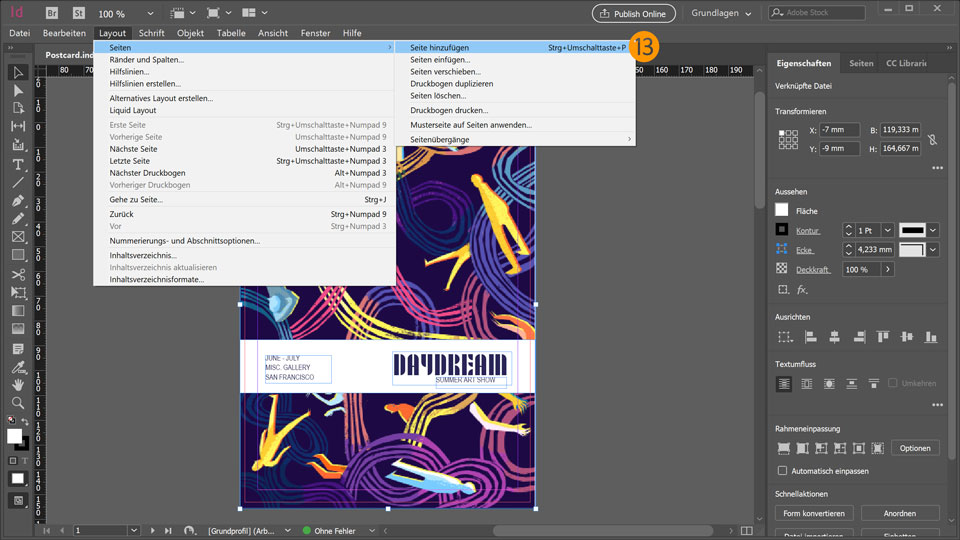
Task: Choose Seite hinzufügen from submenu
Action: click(x=515, y=47)
